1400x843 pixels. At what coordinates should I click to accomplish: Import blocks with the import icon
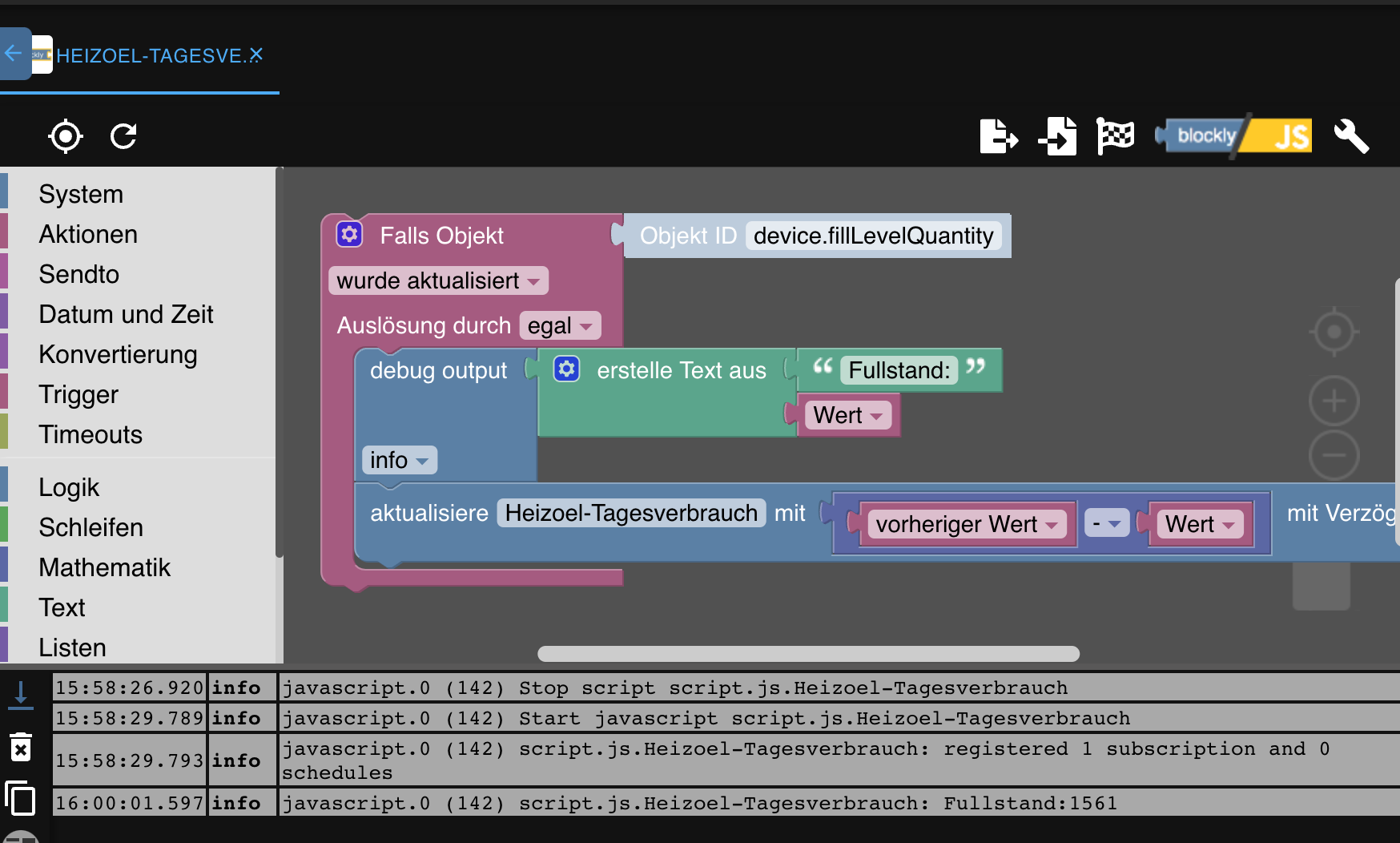click(1057, 135)
